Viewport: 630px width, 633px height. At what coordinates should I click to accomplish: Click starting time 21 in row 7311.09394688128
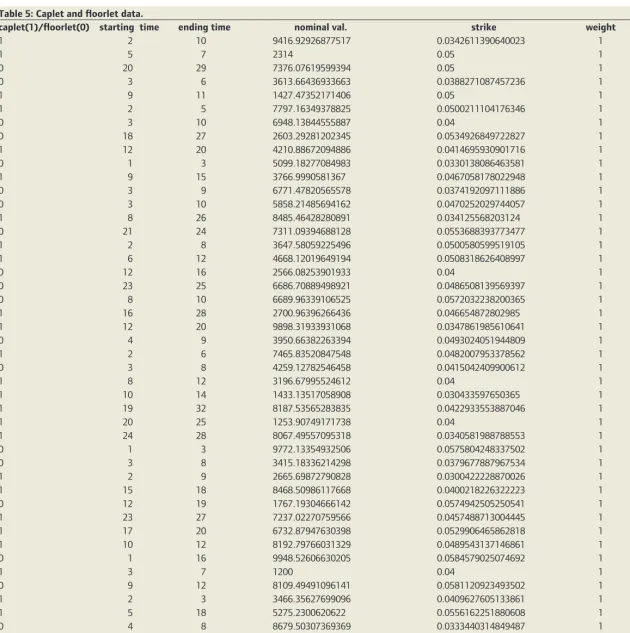click(x=128, y=232)
